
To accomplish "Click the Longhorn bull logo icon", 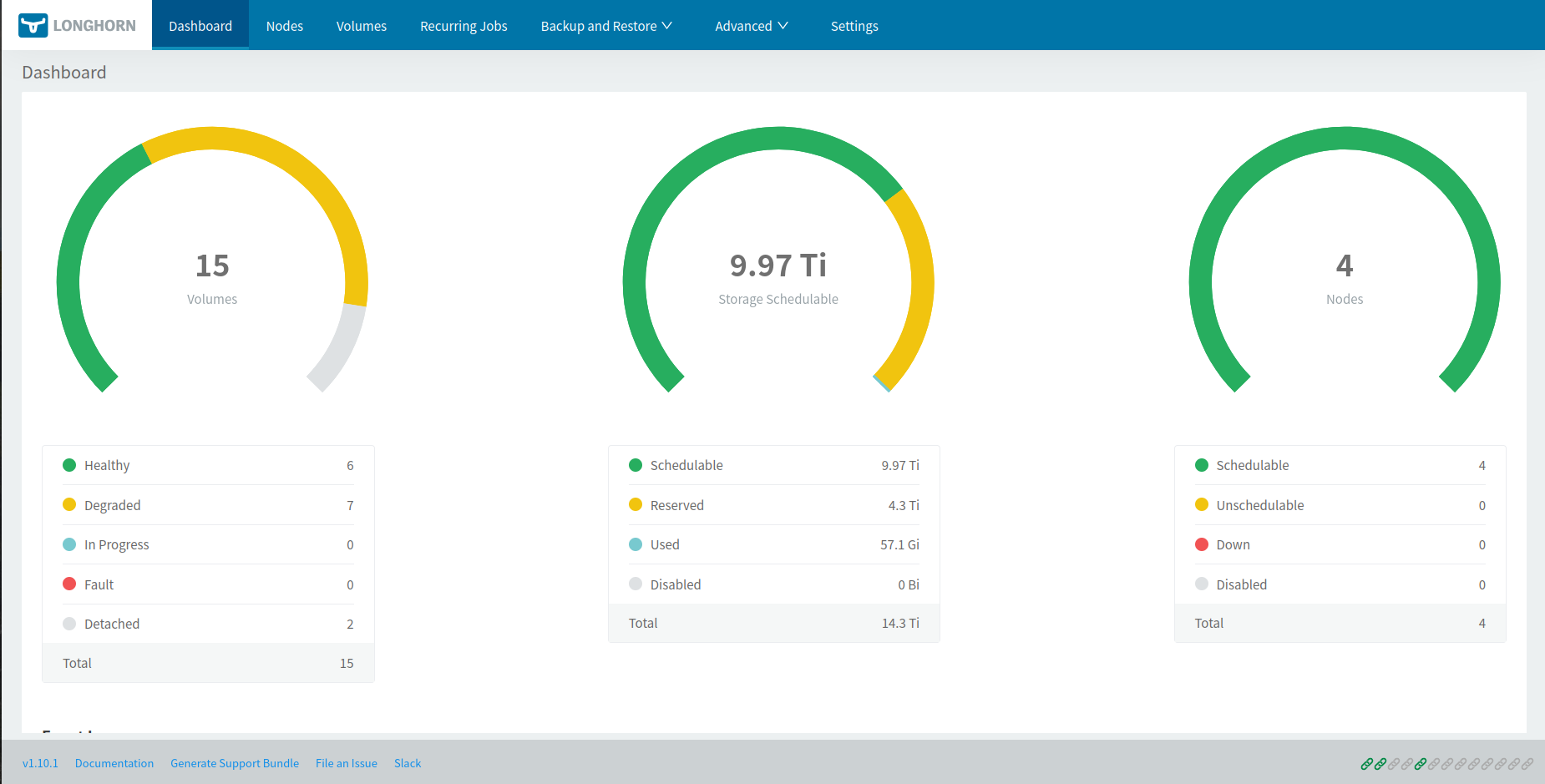I will (33, 25).
